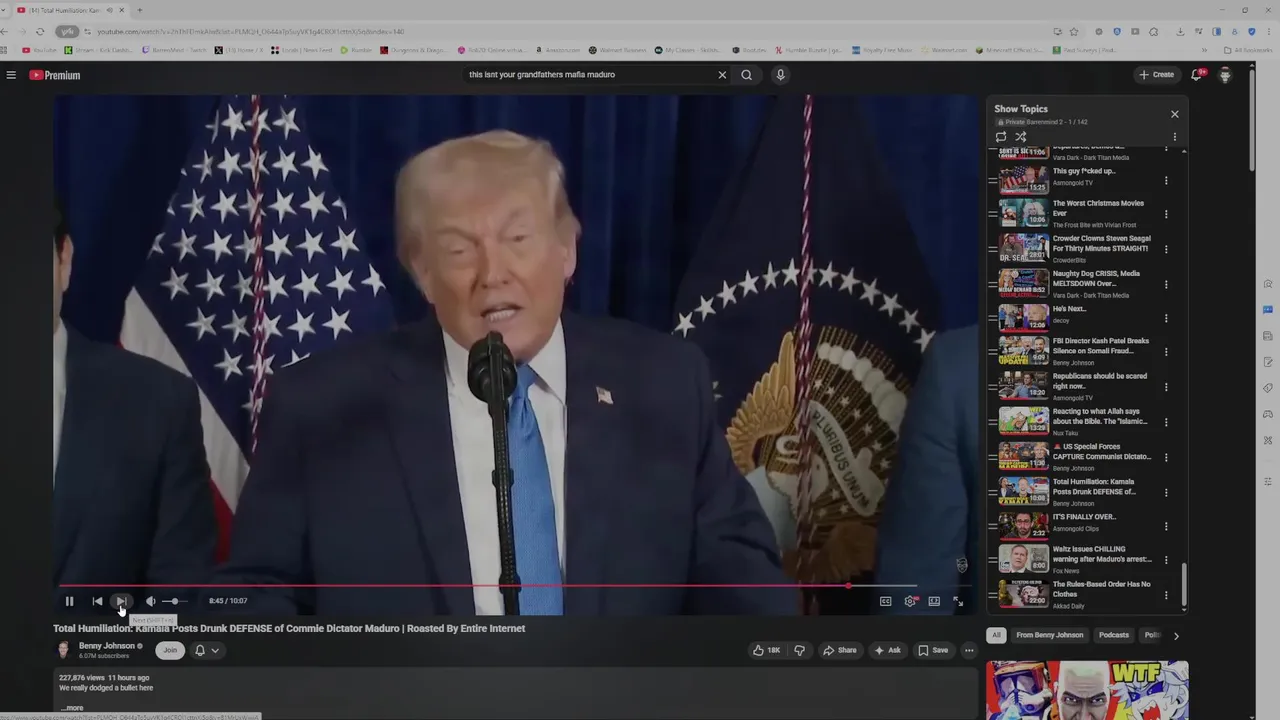1280x720 pixels.
Task: Select the 'From Benny Johnson' chip
Action: pos(1050,635)
